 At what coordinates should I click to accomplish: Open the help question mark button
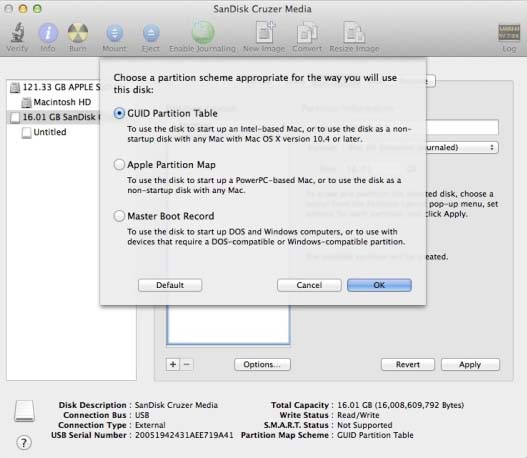click(x=24, y=443)
